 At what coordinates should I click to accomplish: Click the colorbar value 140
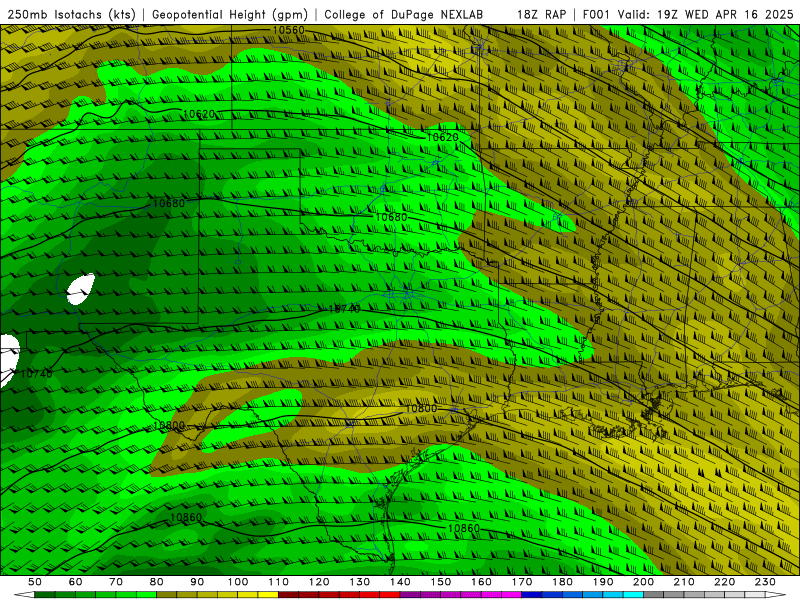(400, 582)
